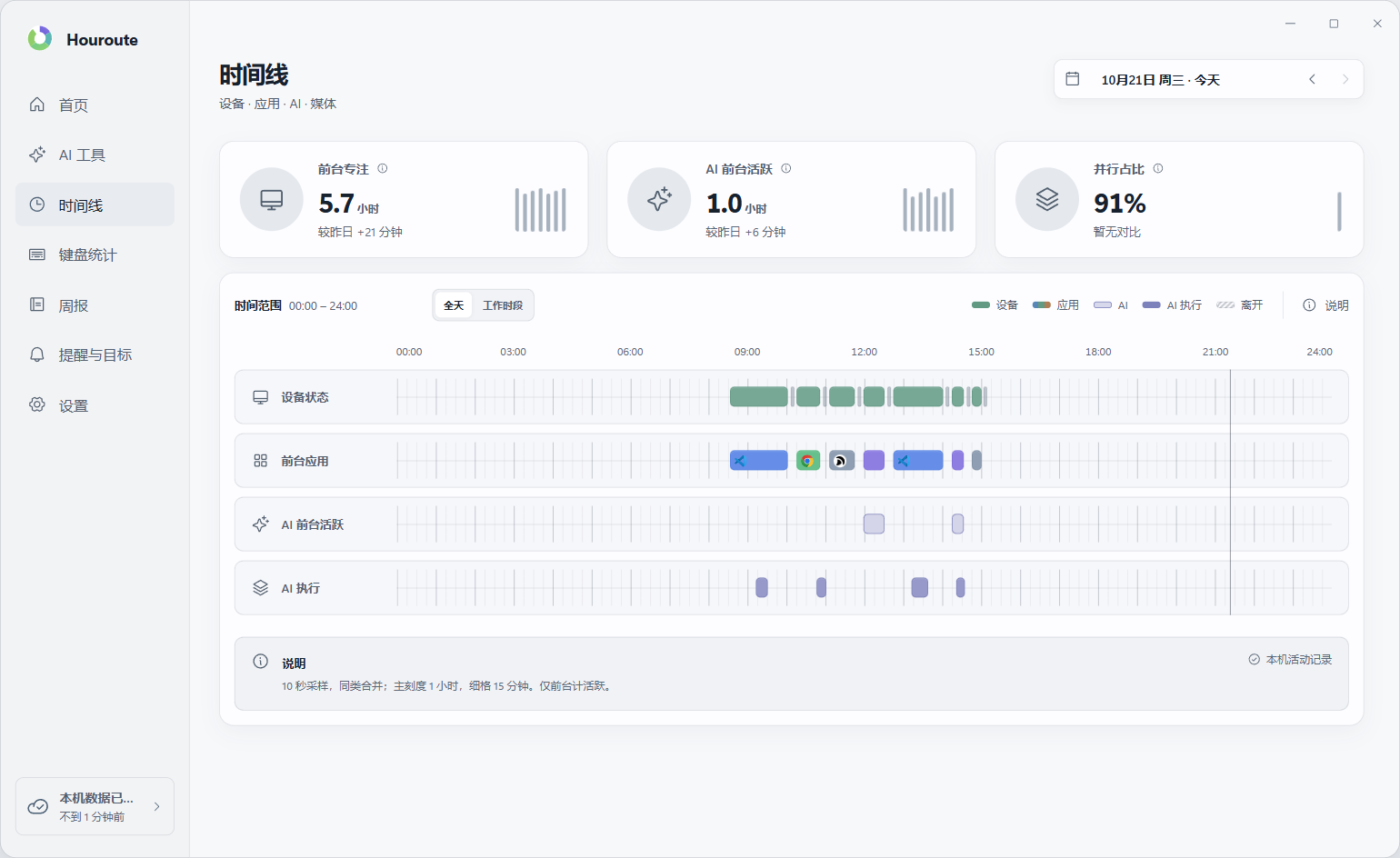The image size is (1400, 858).
Task: Click info icon beside 前台专注
Action: pos(383,168)
